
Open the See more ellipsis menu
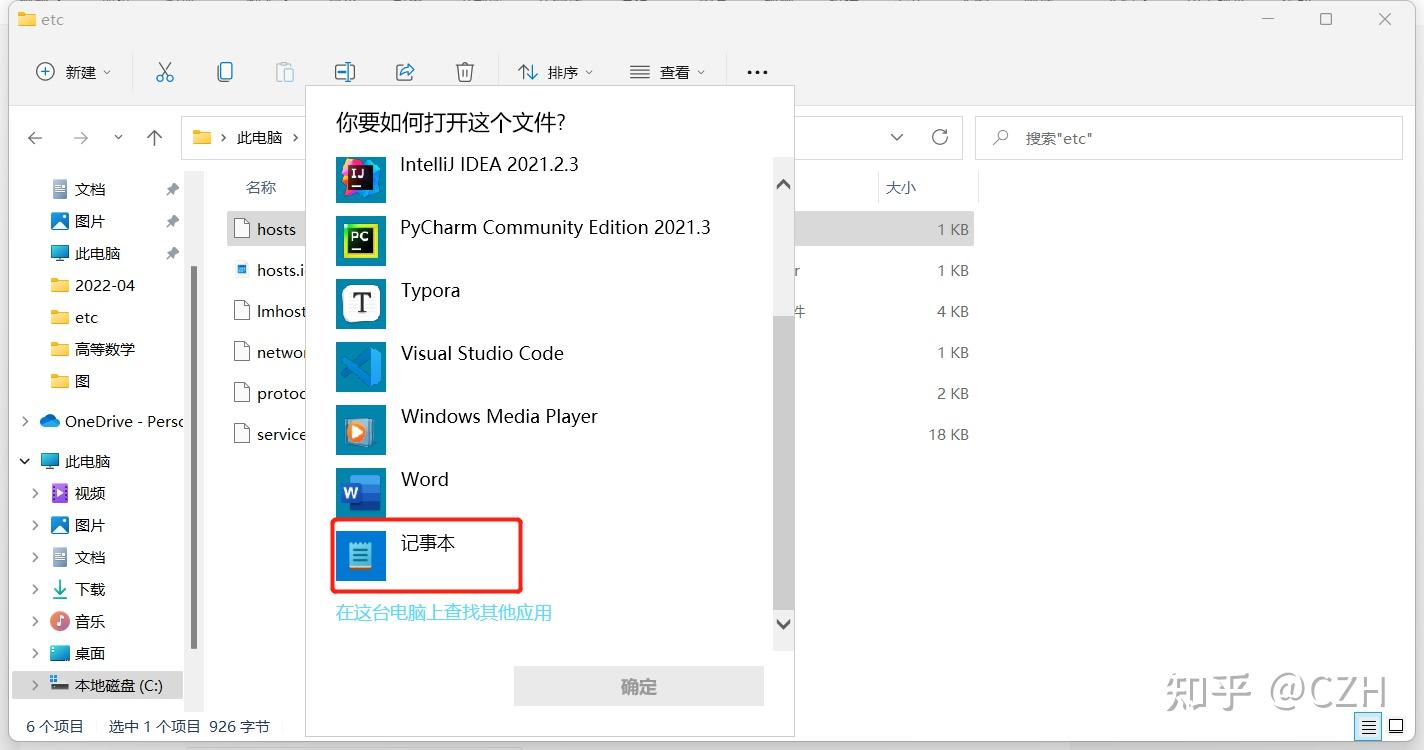(x=757, y=72)
